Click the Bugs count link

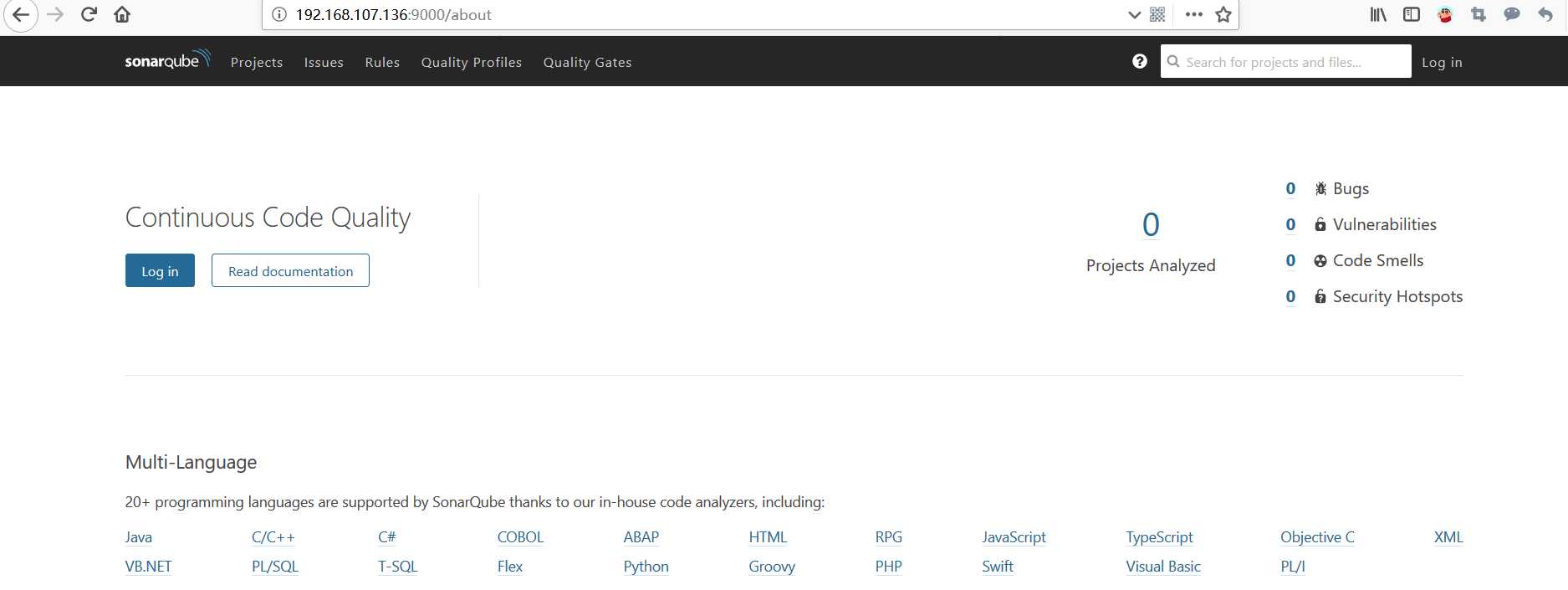point(1290,188)
